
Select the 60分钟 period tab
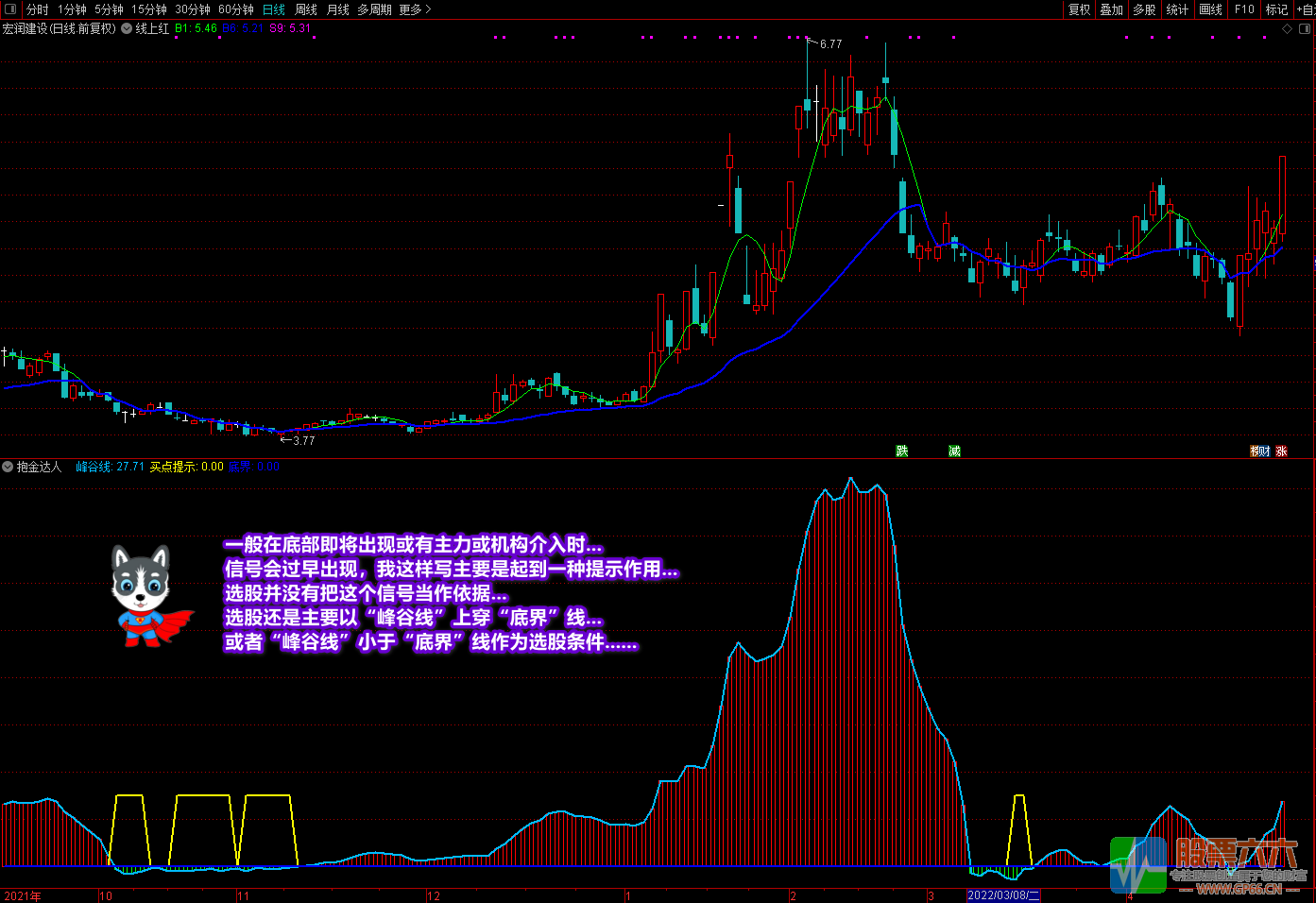[235, 9]
